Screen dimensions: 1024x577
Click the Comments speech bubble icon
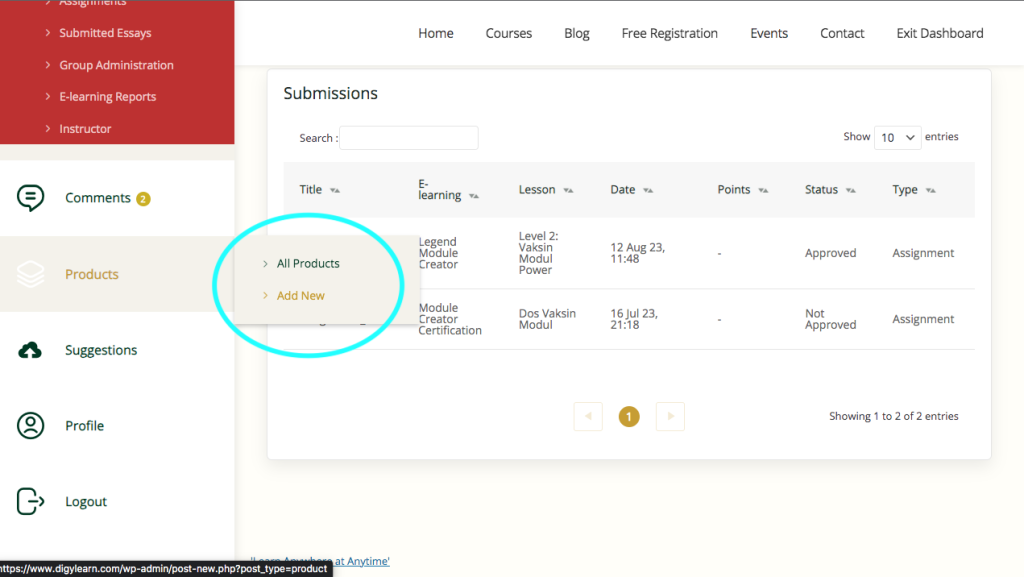(31, 198)
